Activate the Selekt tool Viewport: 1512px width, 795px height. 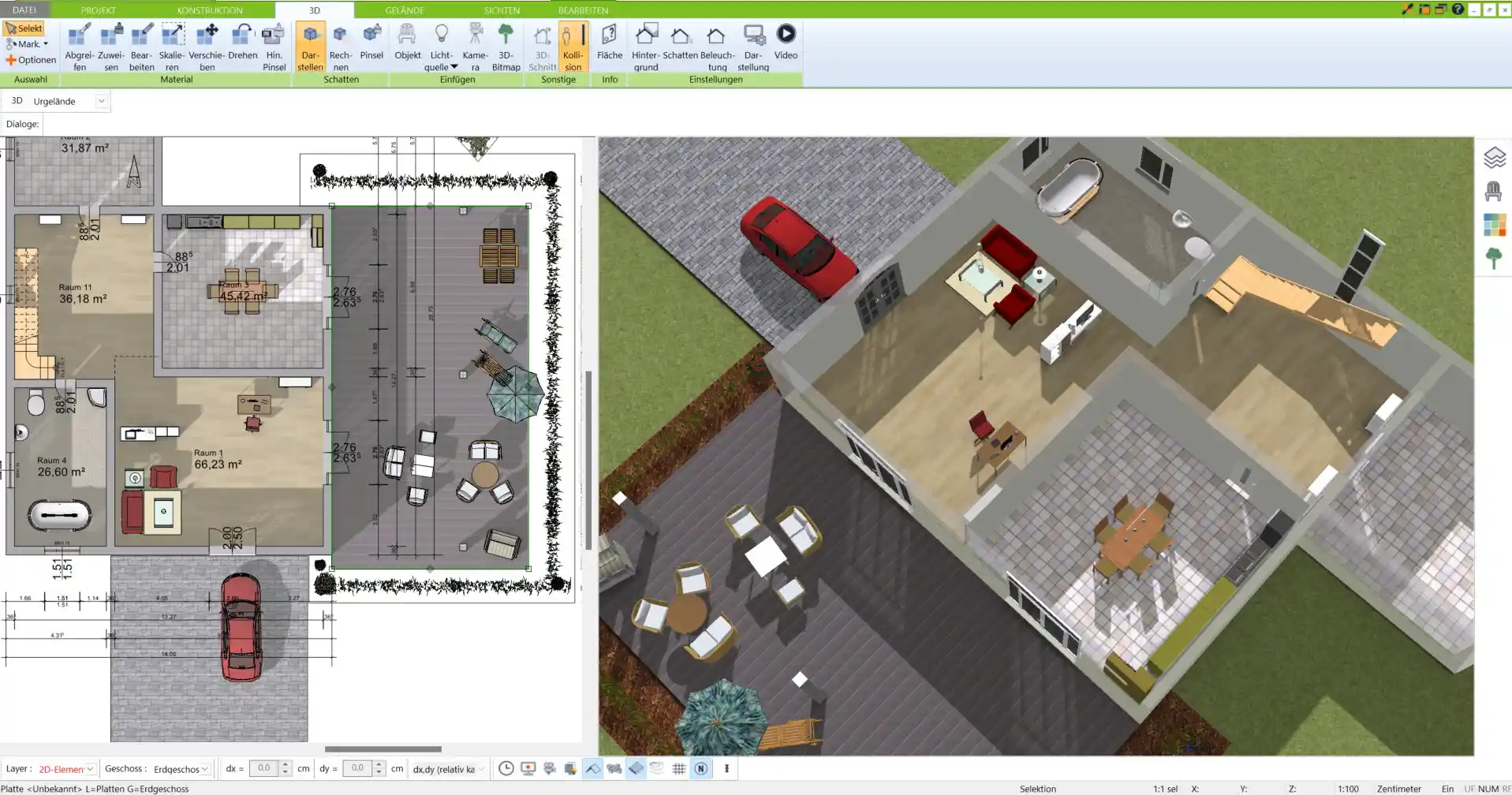point(24,28)
